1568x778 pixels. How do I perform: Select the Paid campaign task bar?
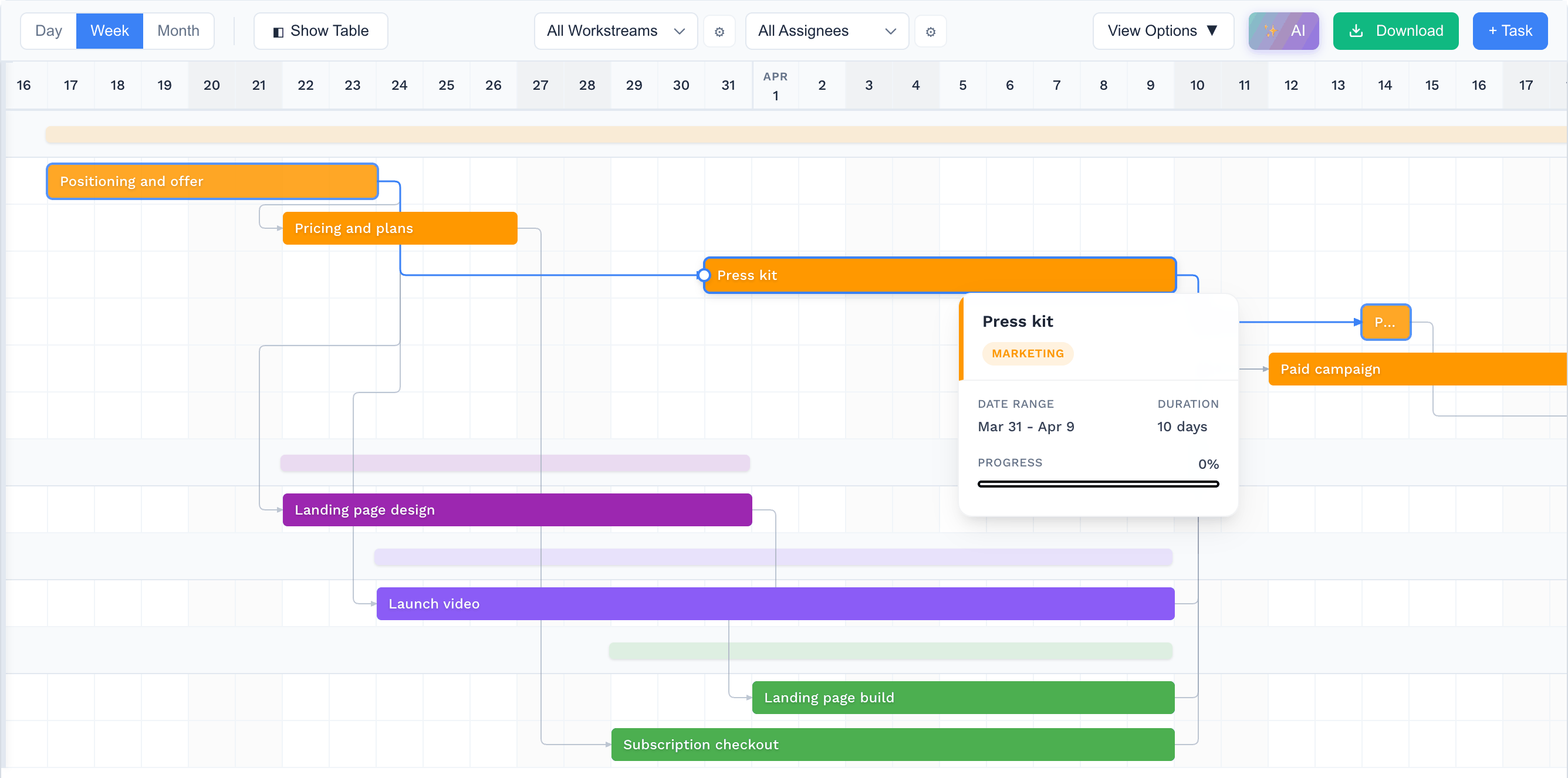point(1417,369)
